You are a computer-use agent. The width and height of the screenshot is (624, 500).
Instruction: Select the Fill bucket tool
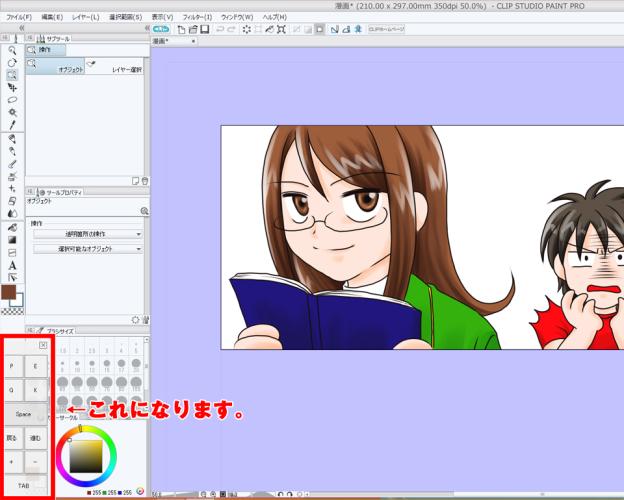point(12,228)
